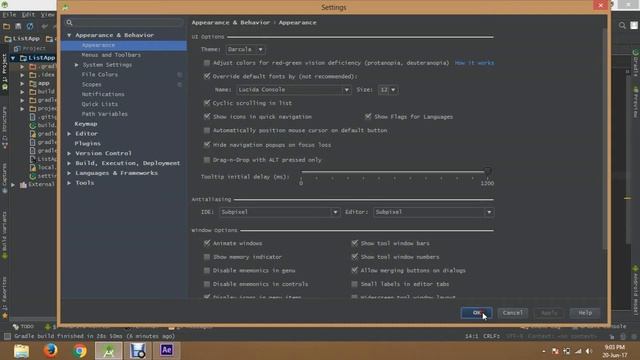Click the ListApp project folder icon
Viewport: 640px width, 360px height.
point(23,58)
